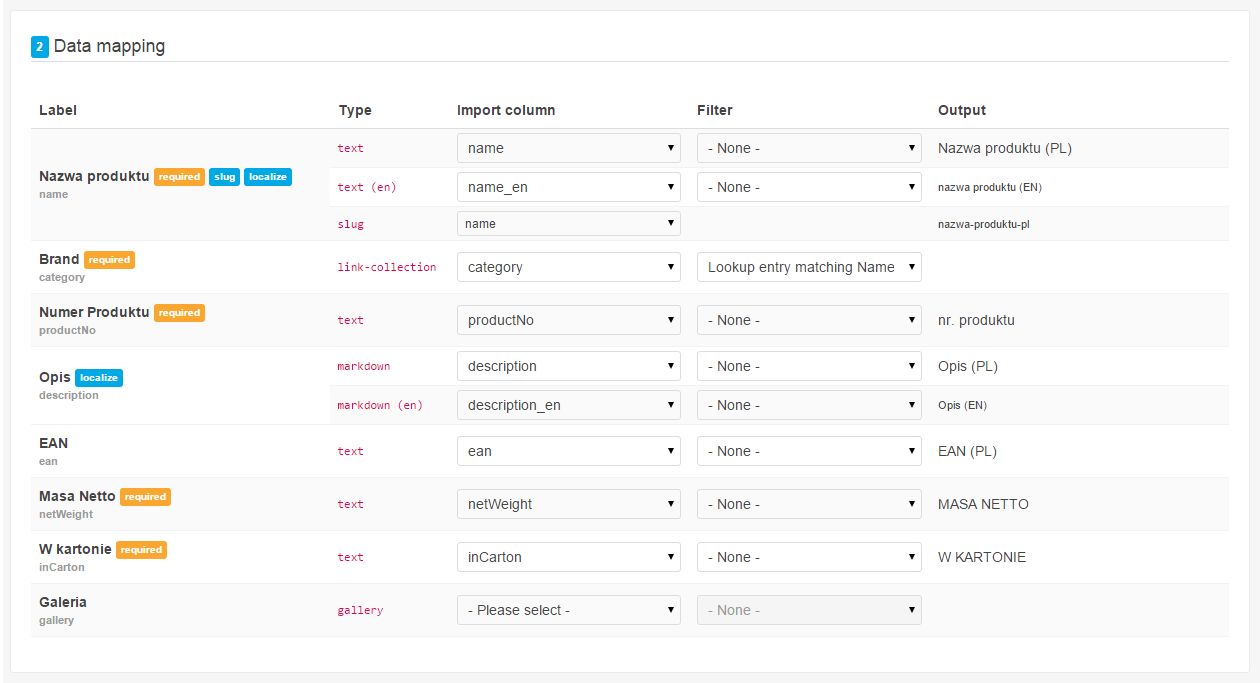Open the 'description_en' import column dropdown
Screen dimensions: 1260x683
tap(569, 405)
